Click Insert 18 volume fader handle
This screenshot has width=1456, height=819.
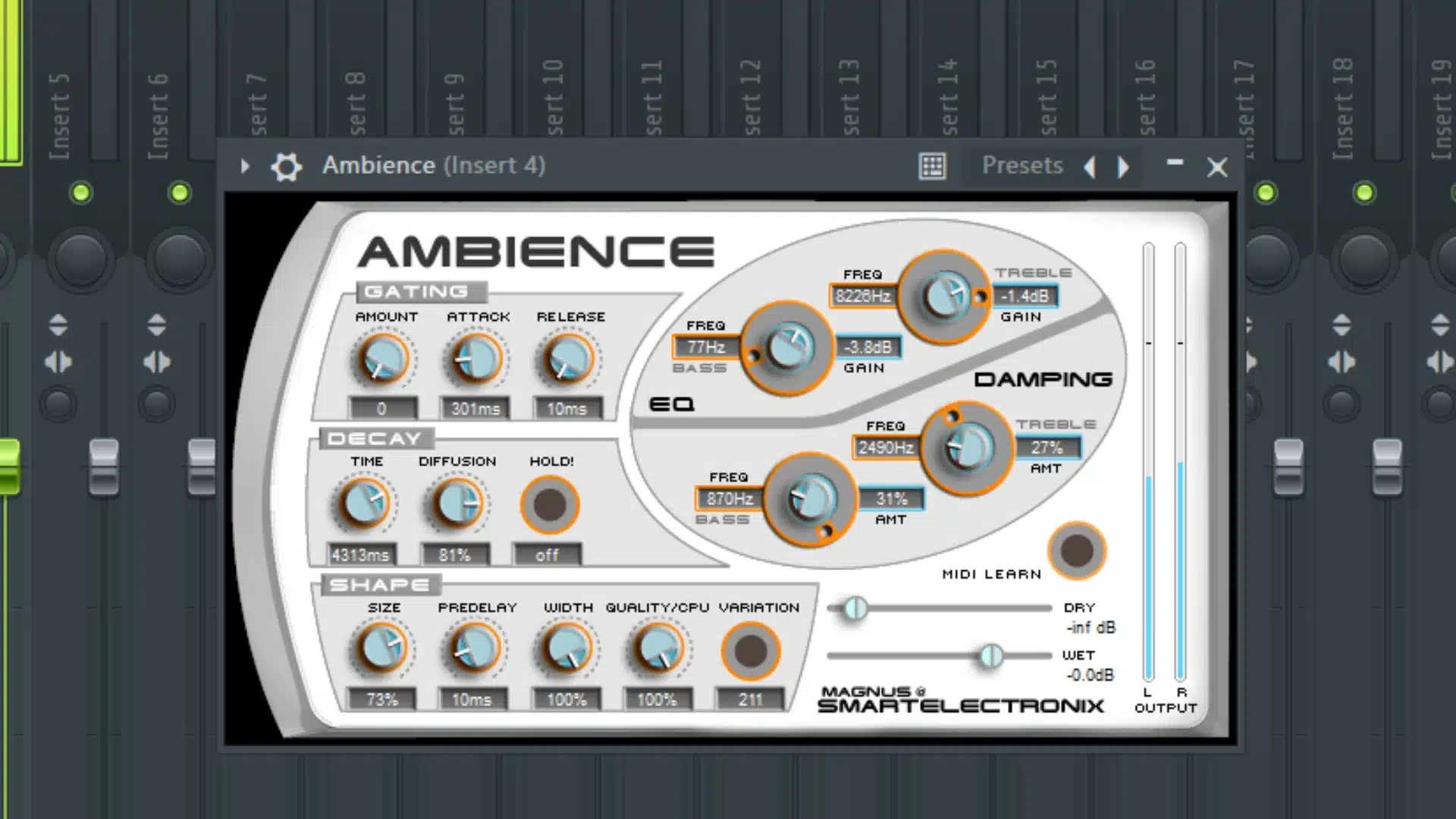pyautogui.click(x=1387, y=468)
